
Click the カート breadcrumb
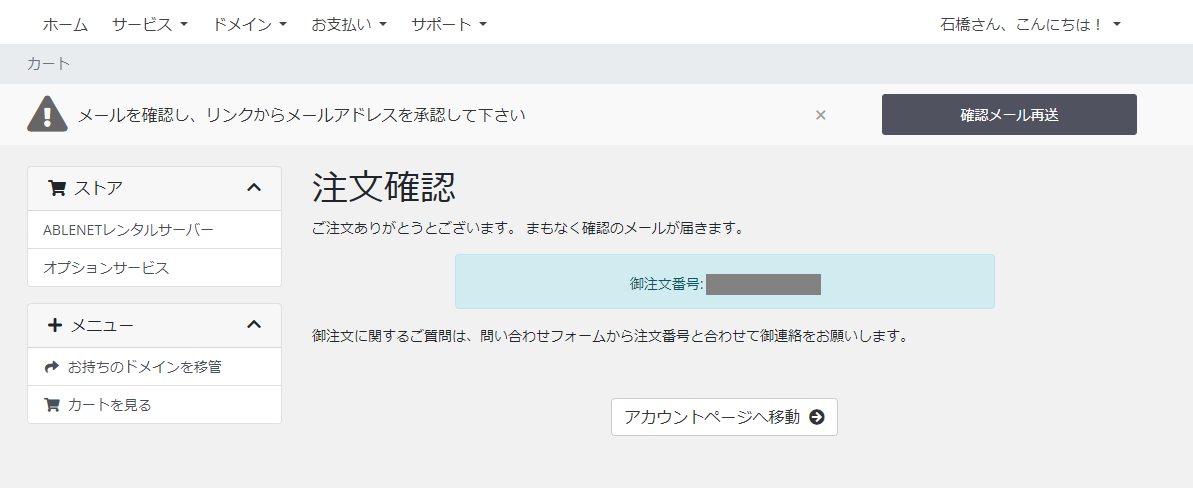[49, 64]
